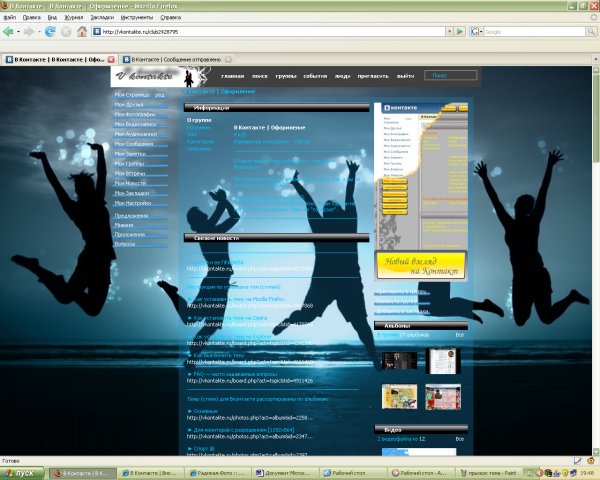The width and height of the screenshot is (600, 480).
Task: Open the Инструменты menu
Action: [137, 18]
